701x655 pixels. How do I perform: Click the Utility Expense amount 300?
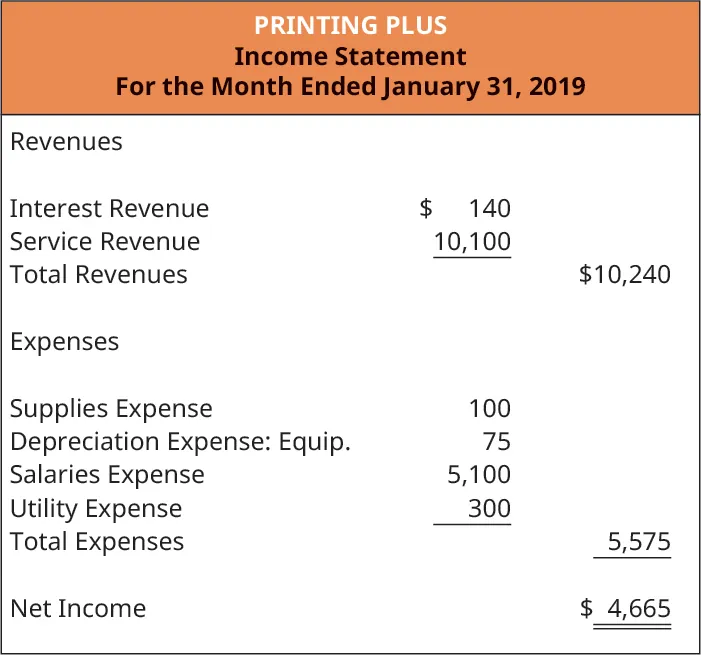point(489,509)
